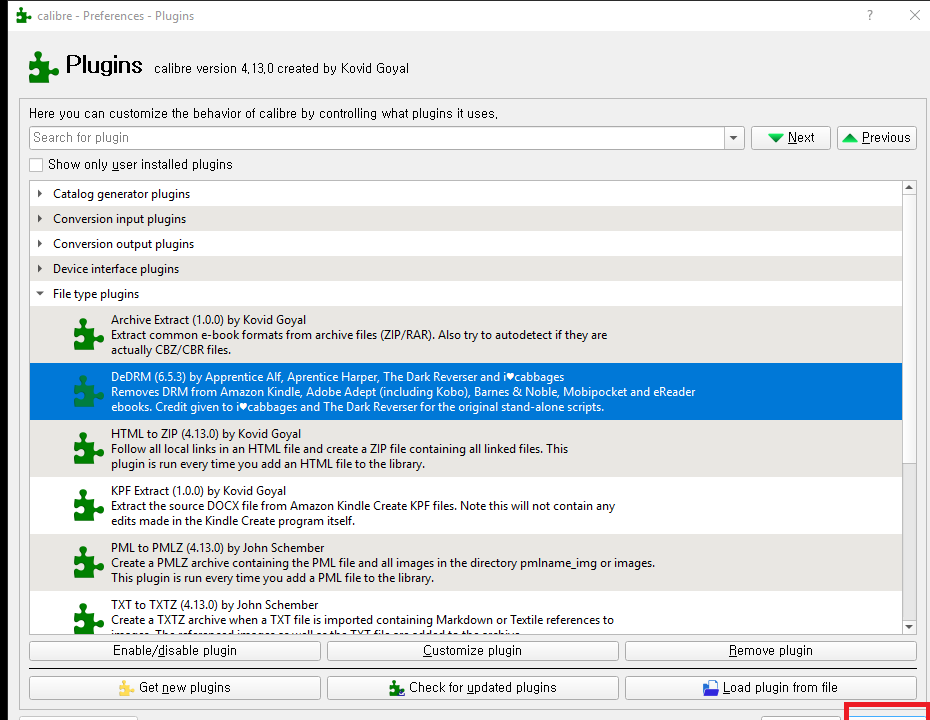Expand Catalog generator plugins
Screen dimensions: 930x720
tap(40, 193)
